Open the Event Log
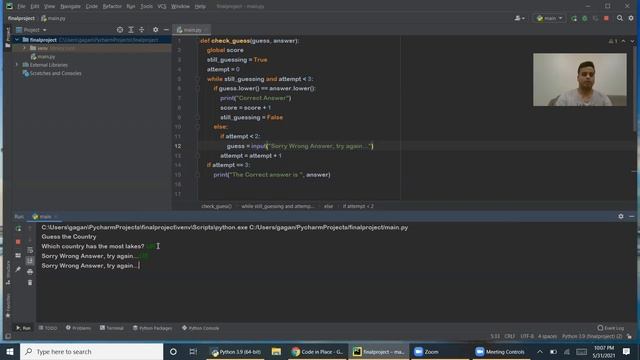 611,328
